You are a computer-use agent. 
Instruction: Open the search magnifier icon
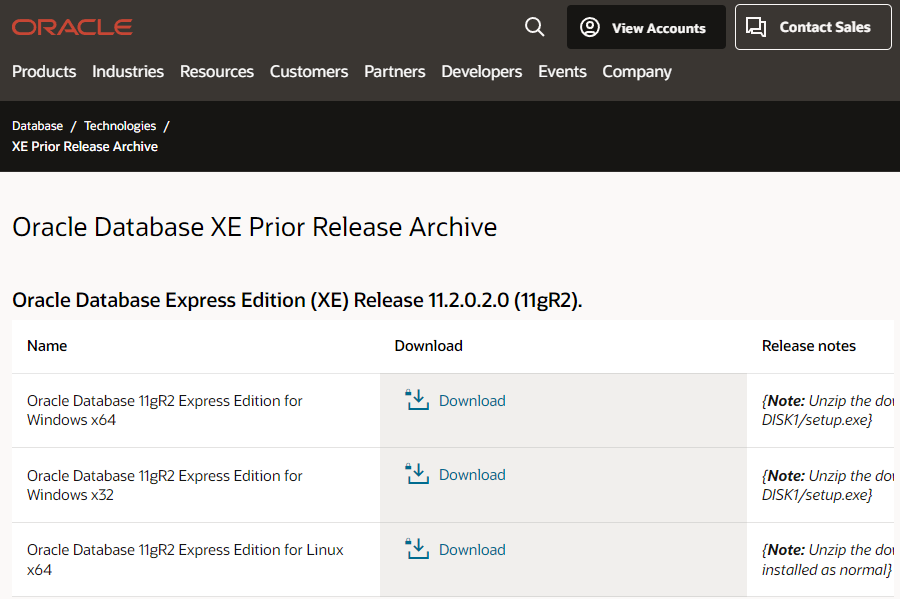(x=534, y=27)
